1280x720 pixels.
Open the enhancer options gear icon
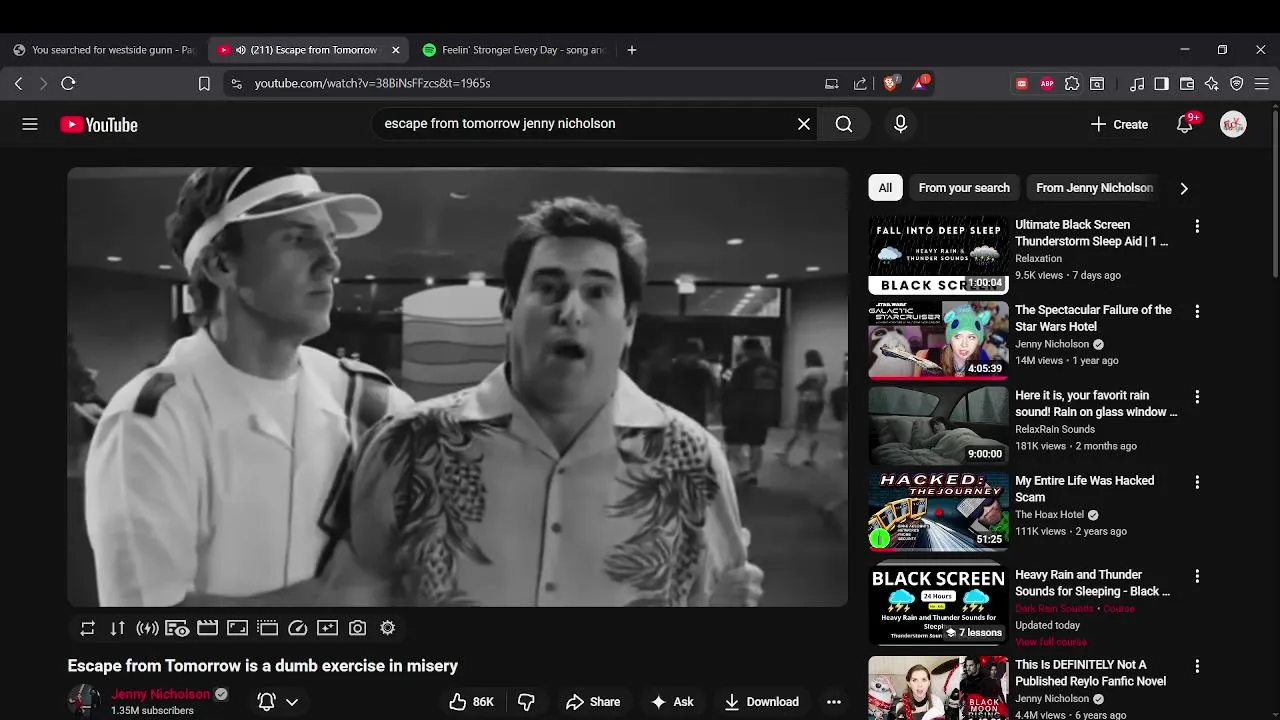click(x=387, y=628)
